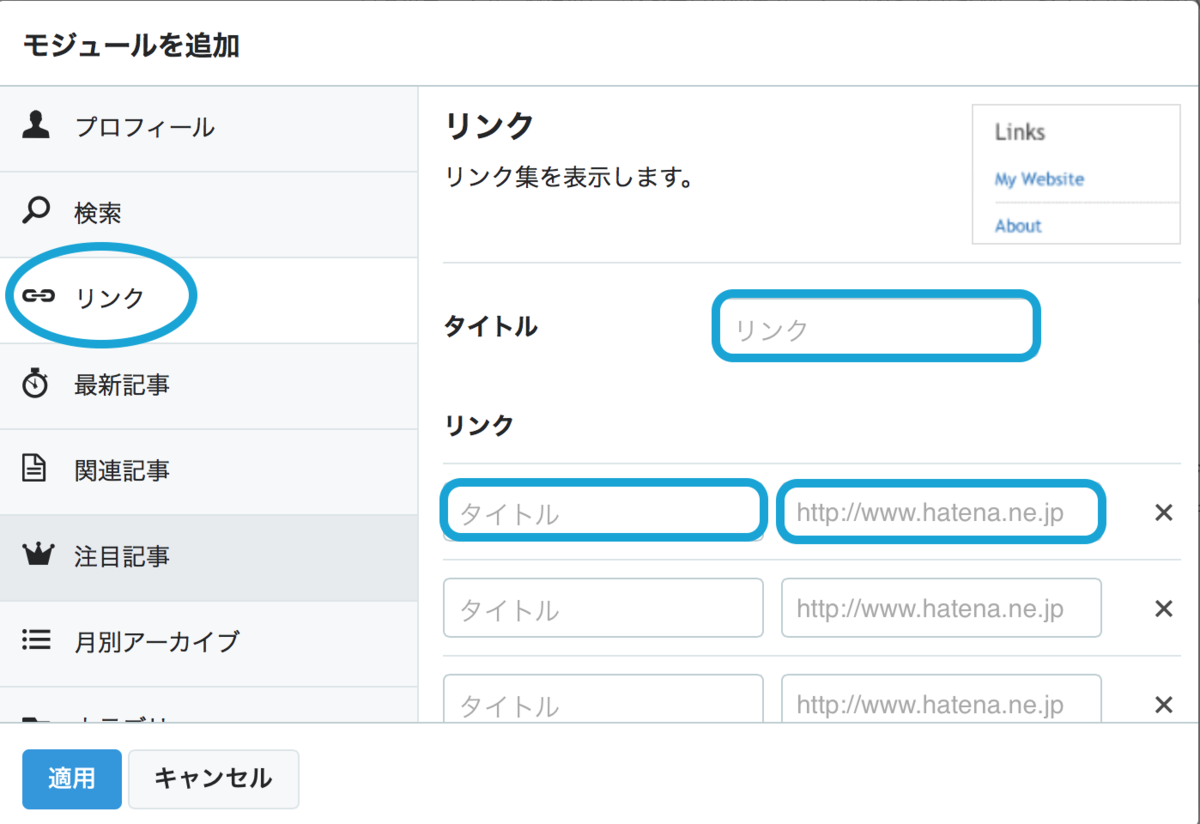Click the crown icon for 注目記事

(37, 554)
